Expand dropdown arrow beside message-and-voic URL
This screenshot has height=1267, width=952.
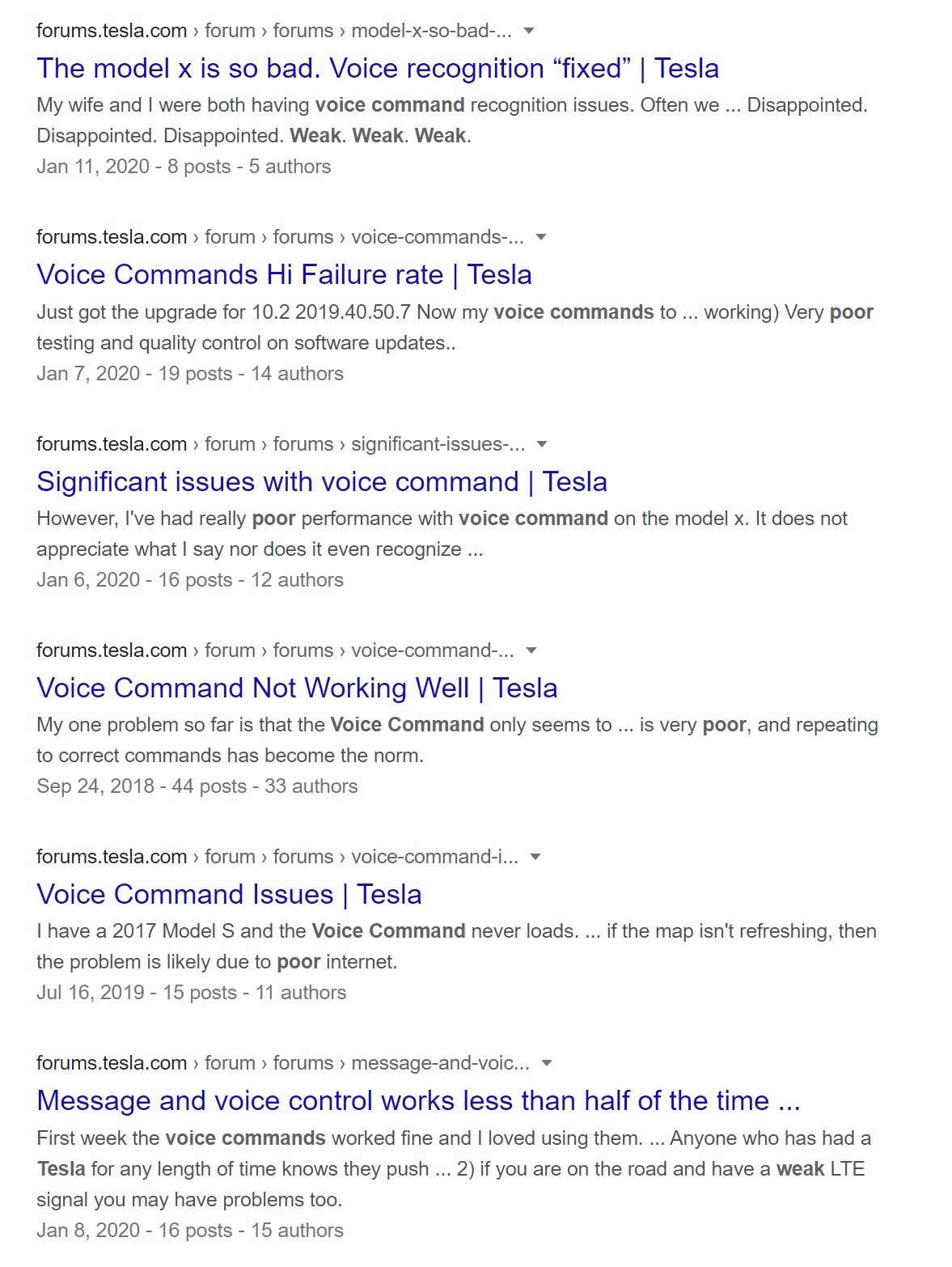(x=547, y=1063)
